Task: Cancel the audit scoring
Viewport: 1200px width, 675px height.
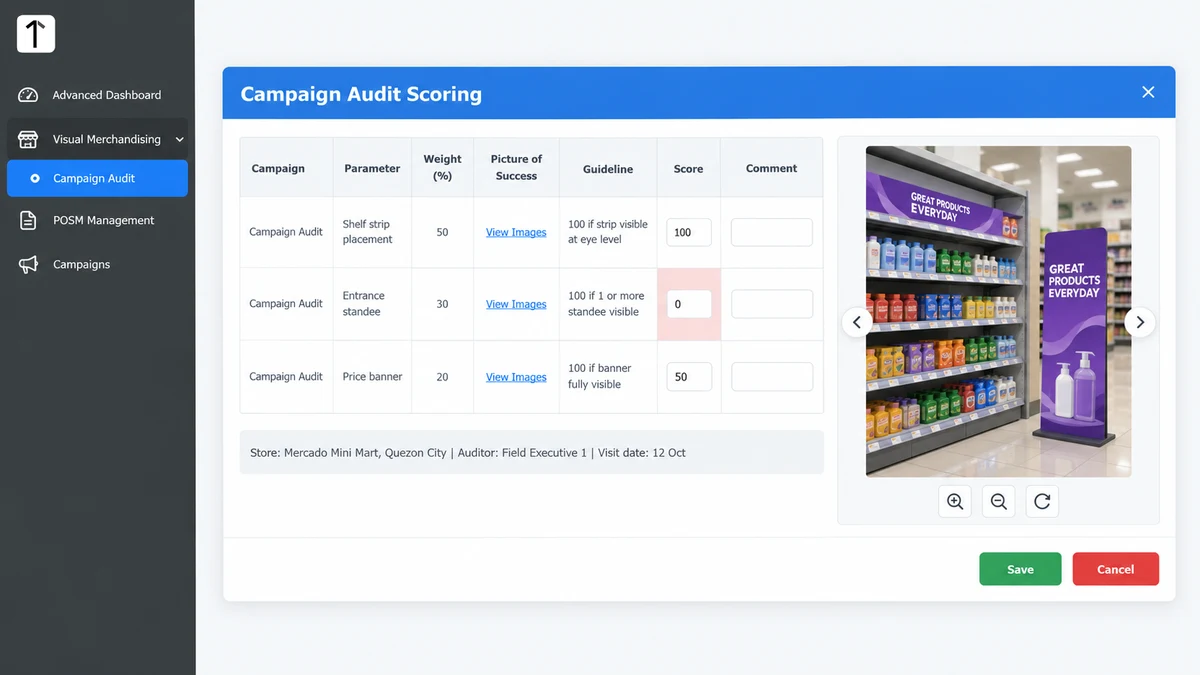Action: (1115, 569)
